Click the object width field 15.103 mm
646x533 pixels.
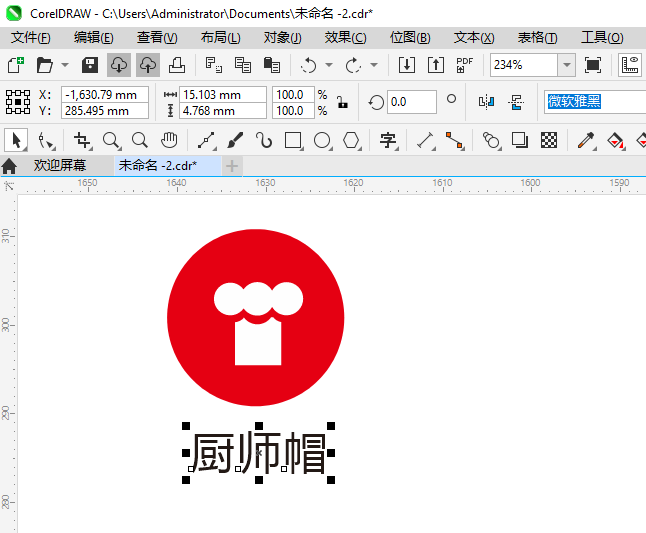coord(223,94)
